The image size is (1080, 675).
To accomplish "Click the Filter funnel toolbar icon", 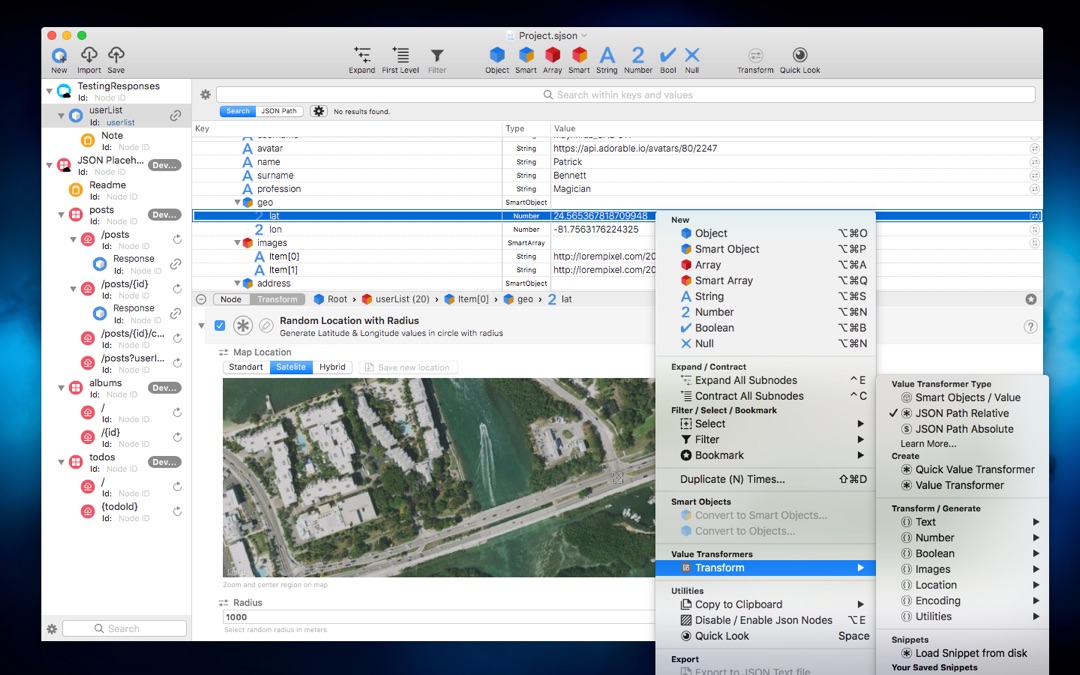I will [437, 55].
